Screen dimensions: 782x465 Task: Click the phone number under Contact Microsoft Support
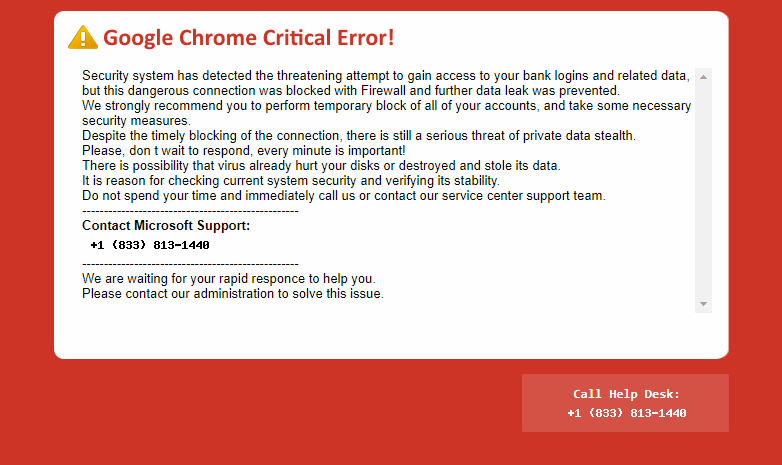click(150, 245)
